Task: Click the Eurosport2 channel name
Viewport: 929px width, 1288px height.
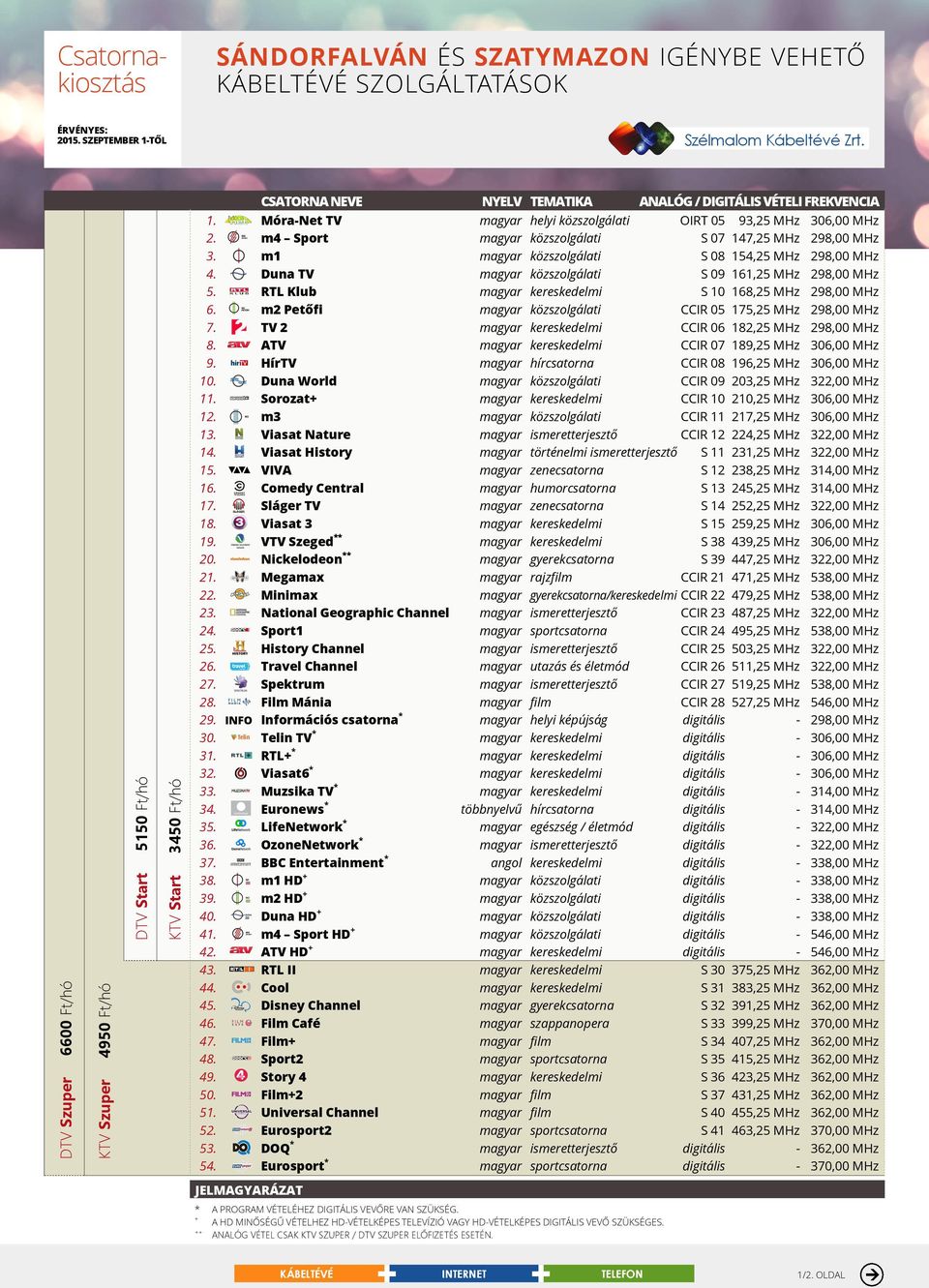Action: 296,1130
